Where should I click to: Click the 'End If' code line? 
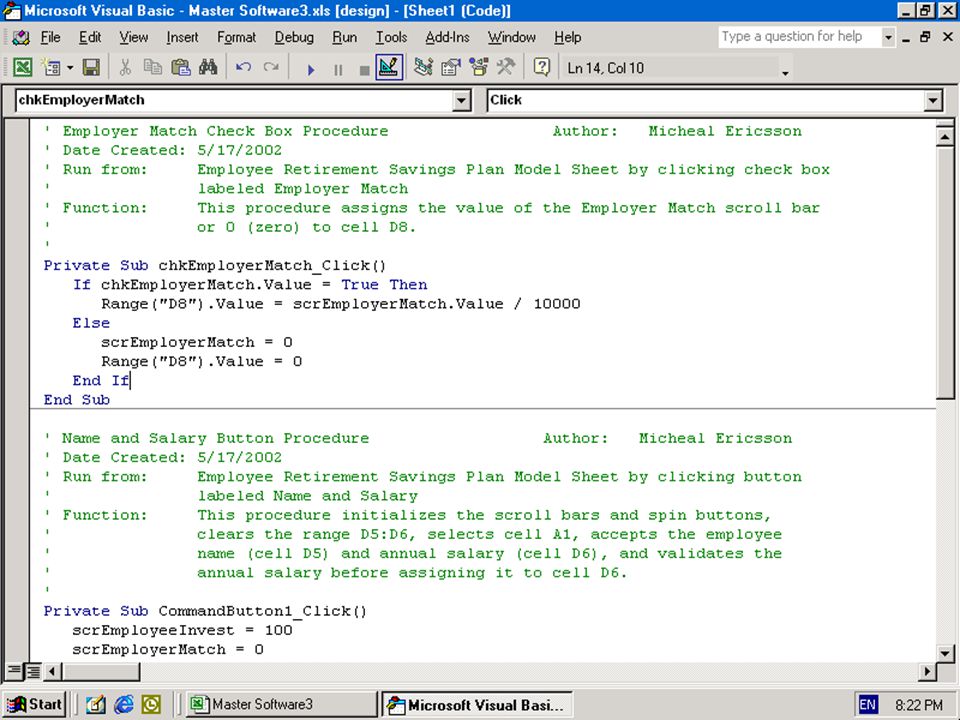click(x=101, y=381)
